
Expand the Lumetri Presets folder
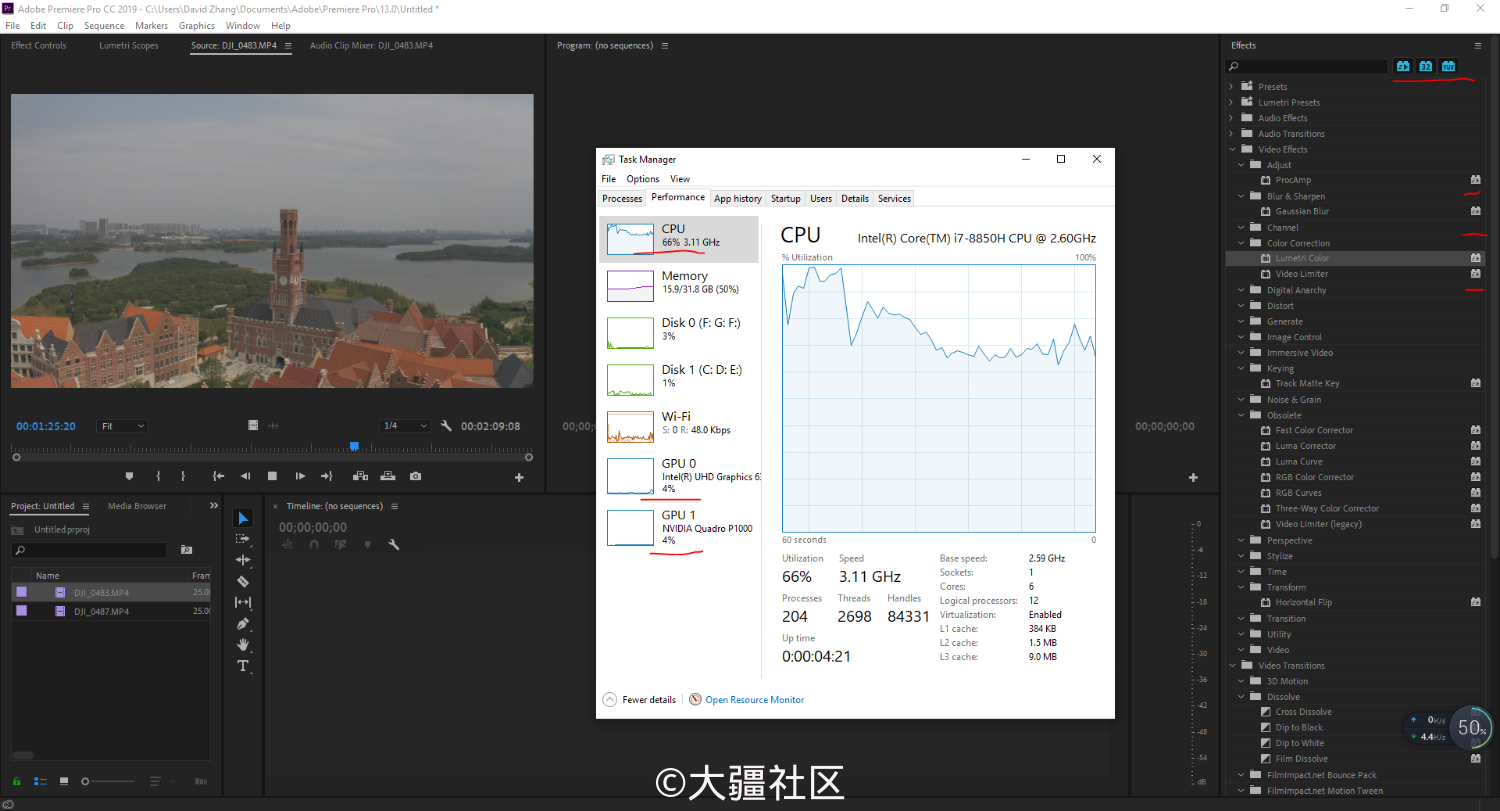coord(1231,103)
